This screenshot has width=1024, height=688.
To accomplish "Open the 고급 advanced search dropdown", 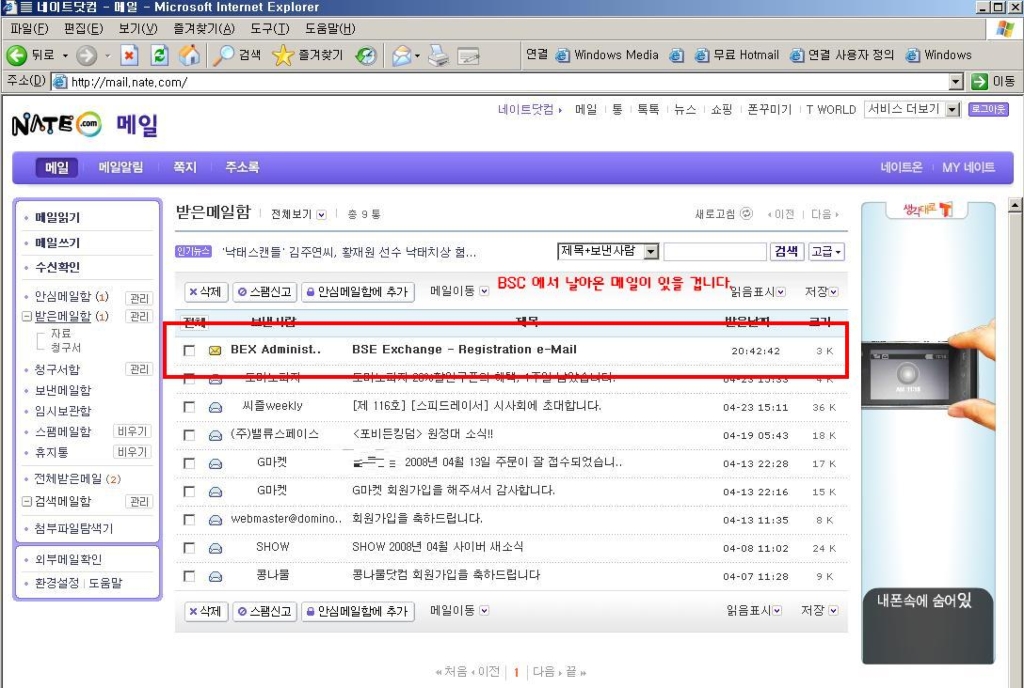I will (x=826, y=251).
